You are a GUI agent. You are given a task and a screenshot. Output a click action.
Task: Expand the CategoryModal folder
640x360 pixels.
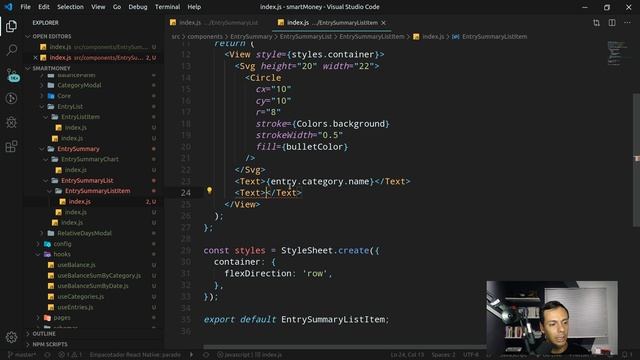click(94, 85)
